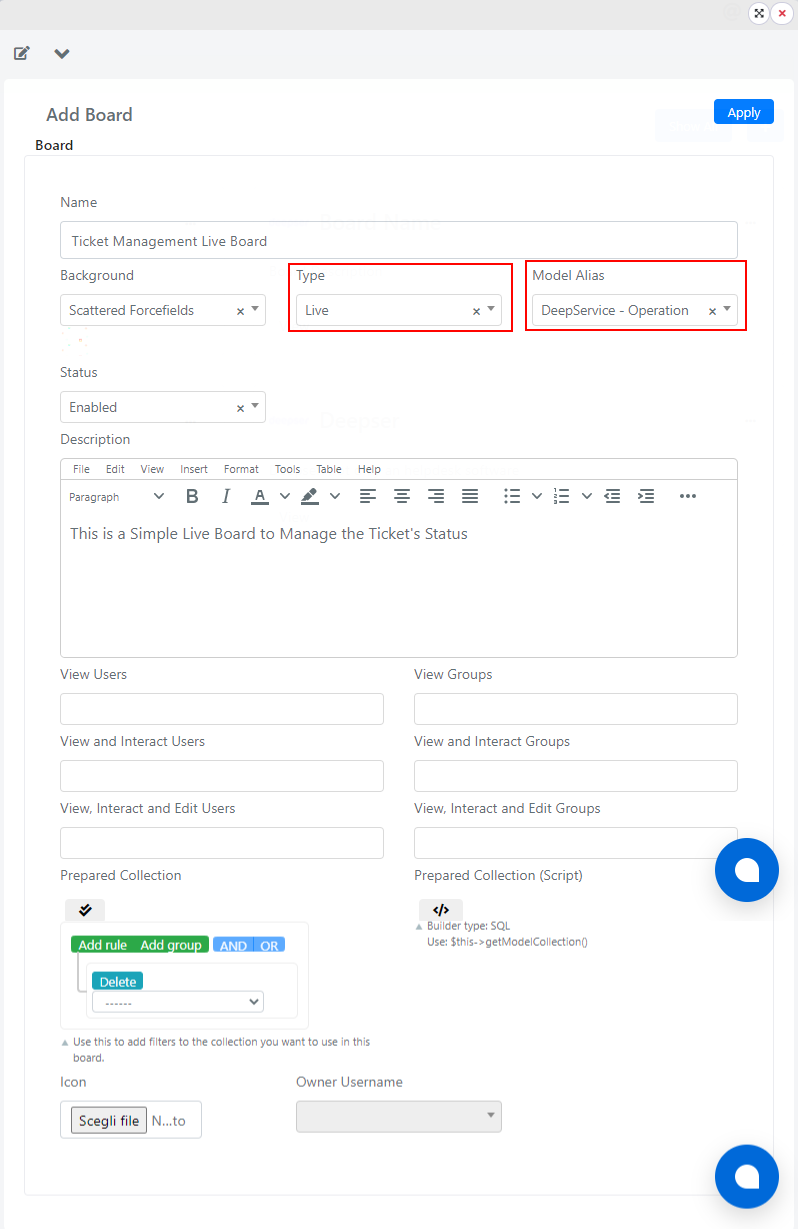
Task: Decrease the indent
Action: [613, 496]
